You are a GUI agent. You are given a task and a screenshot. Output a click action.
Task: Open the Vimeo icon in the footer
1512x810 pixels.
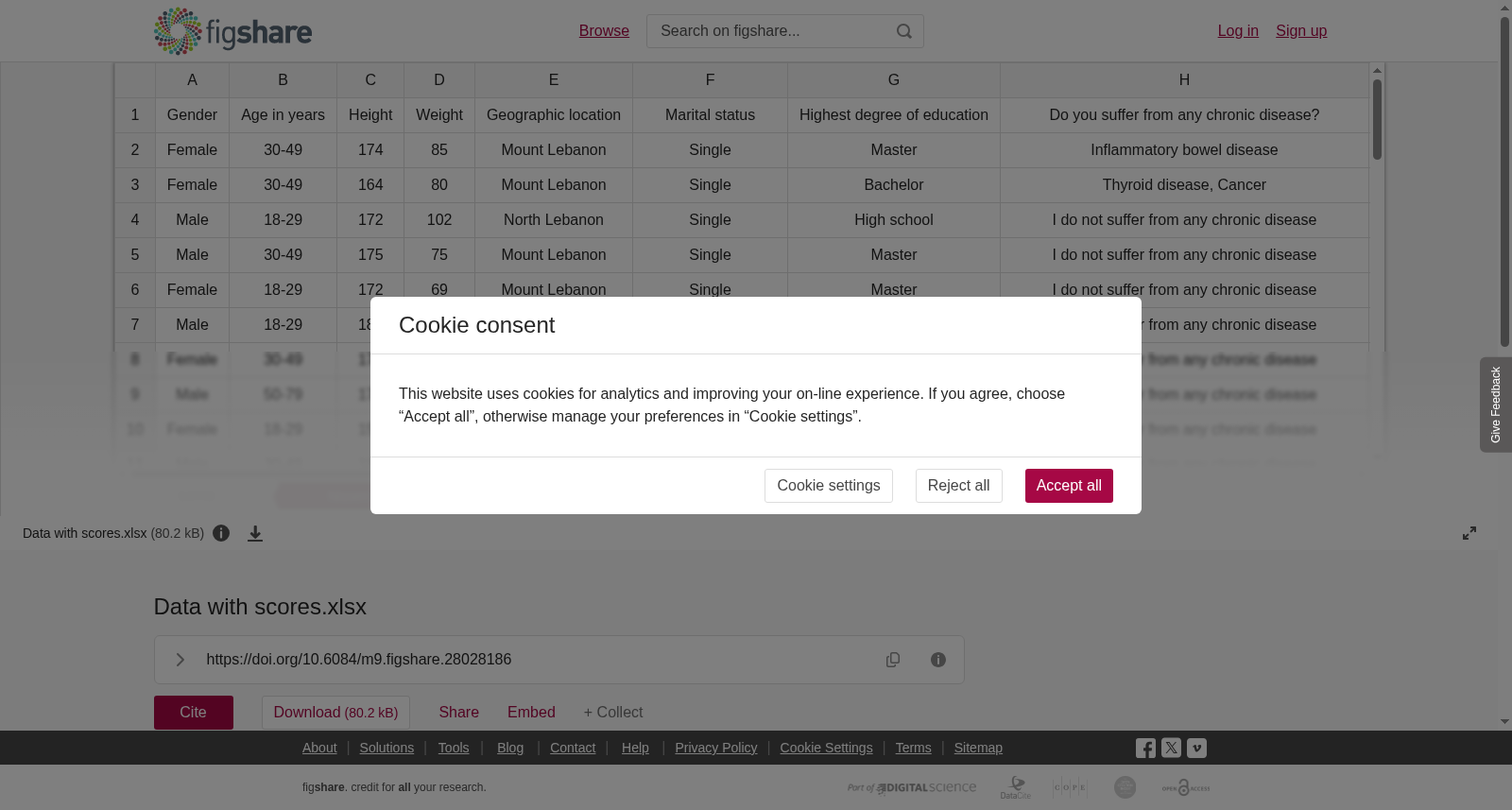[1196, 748]
